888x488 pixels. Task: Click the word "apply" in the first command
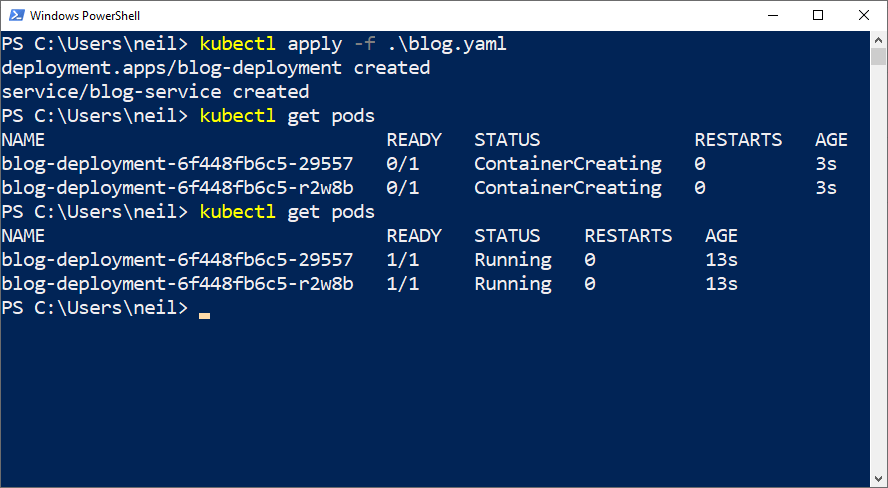(x=314, y=44)
